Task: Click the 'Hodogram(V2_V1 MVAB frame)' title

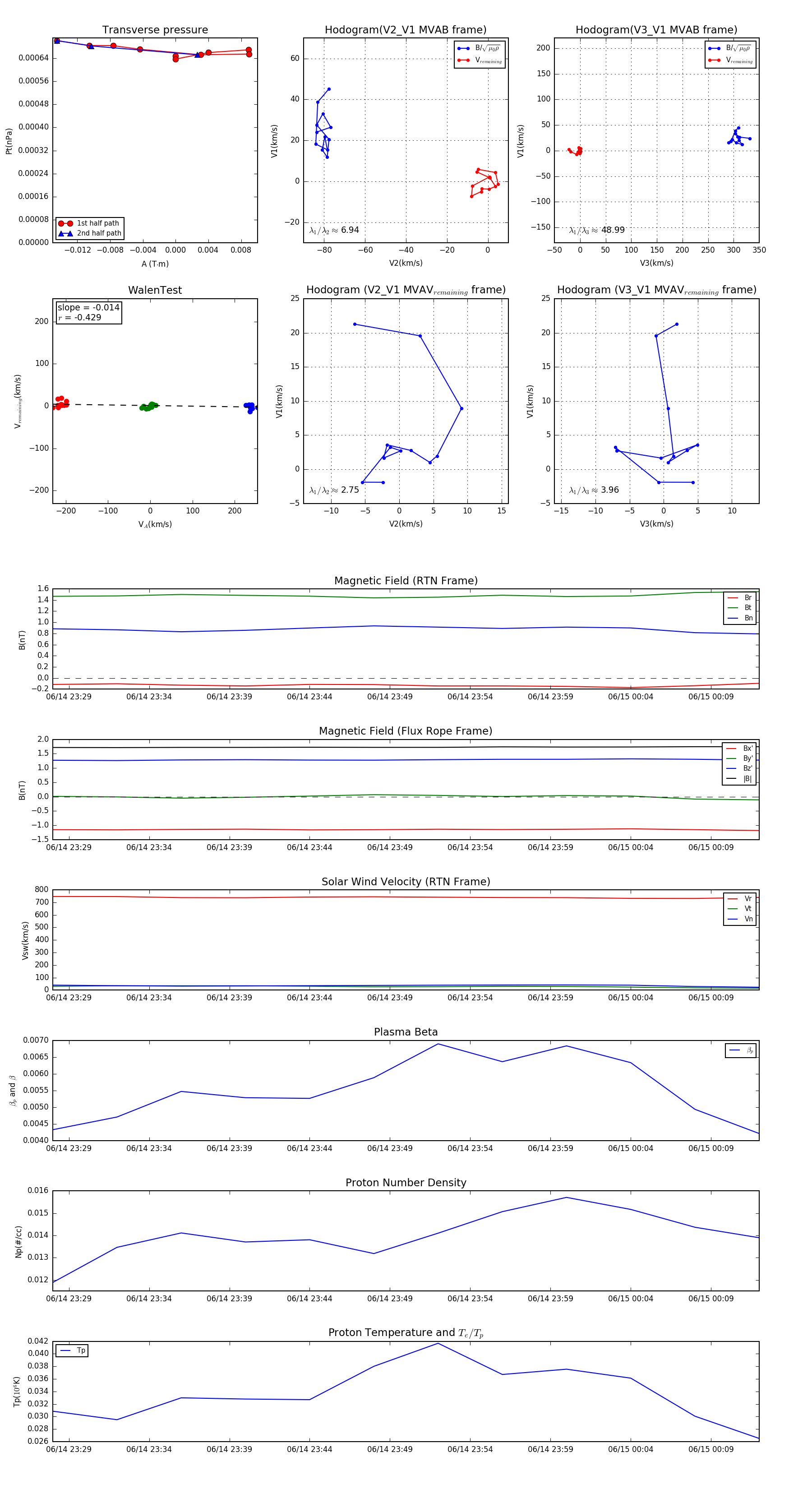Action: pos(406,30)
